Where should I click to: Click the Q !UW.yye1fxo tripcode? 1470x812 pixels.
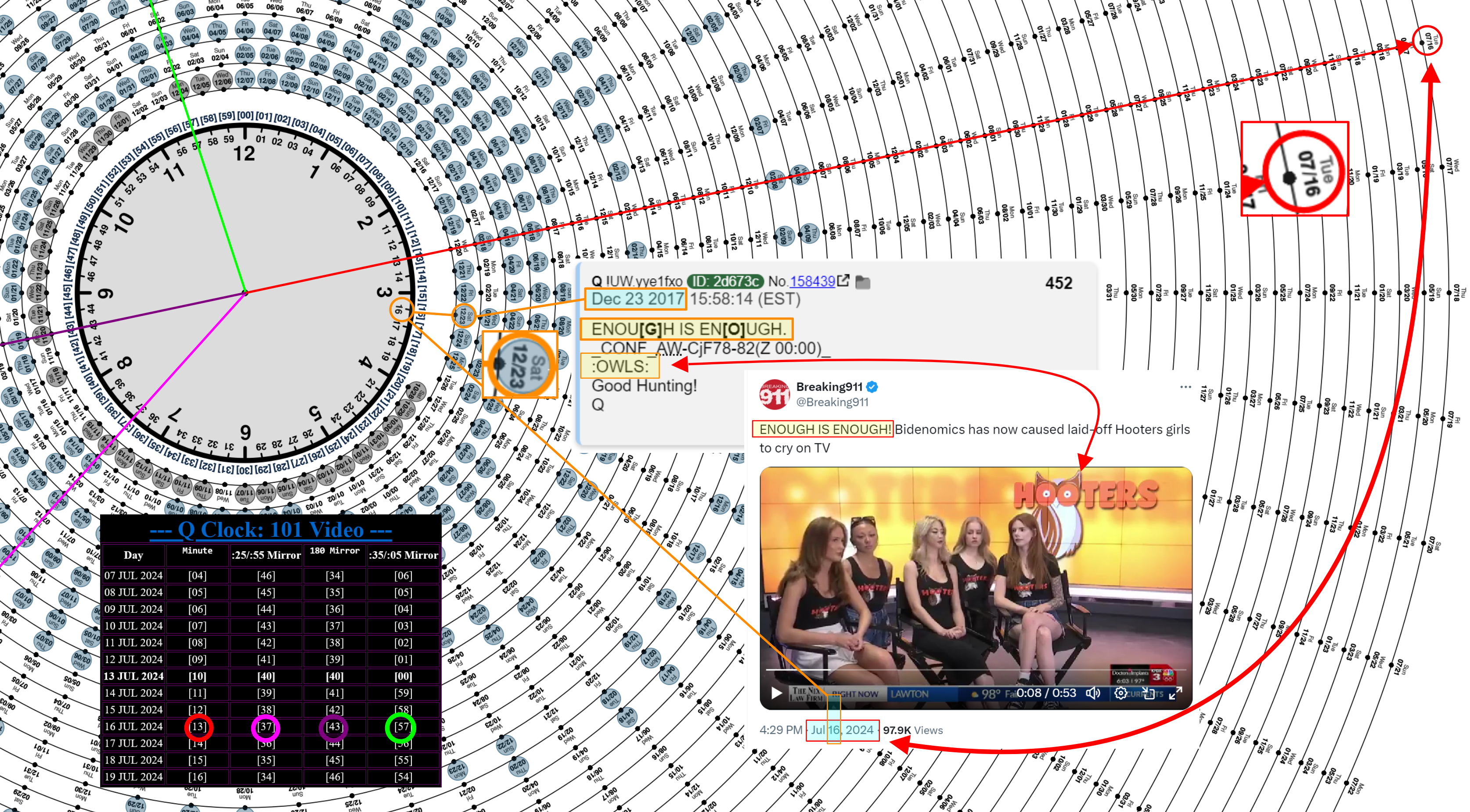click(636, 281)
